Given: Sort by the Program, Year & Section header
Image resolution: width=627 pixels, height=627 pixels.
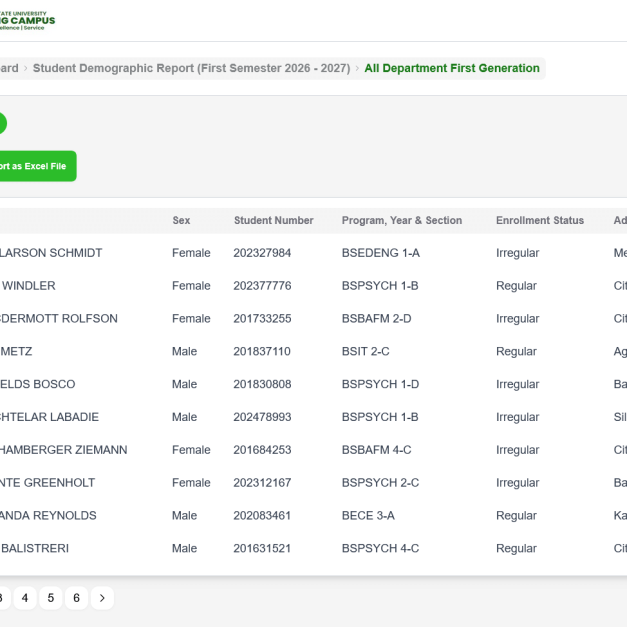Looking at the screenshot, I should click(x=401, y=220).
